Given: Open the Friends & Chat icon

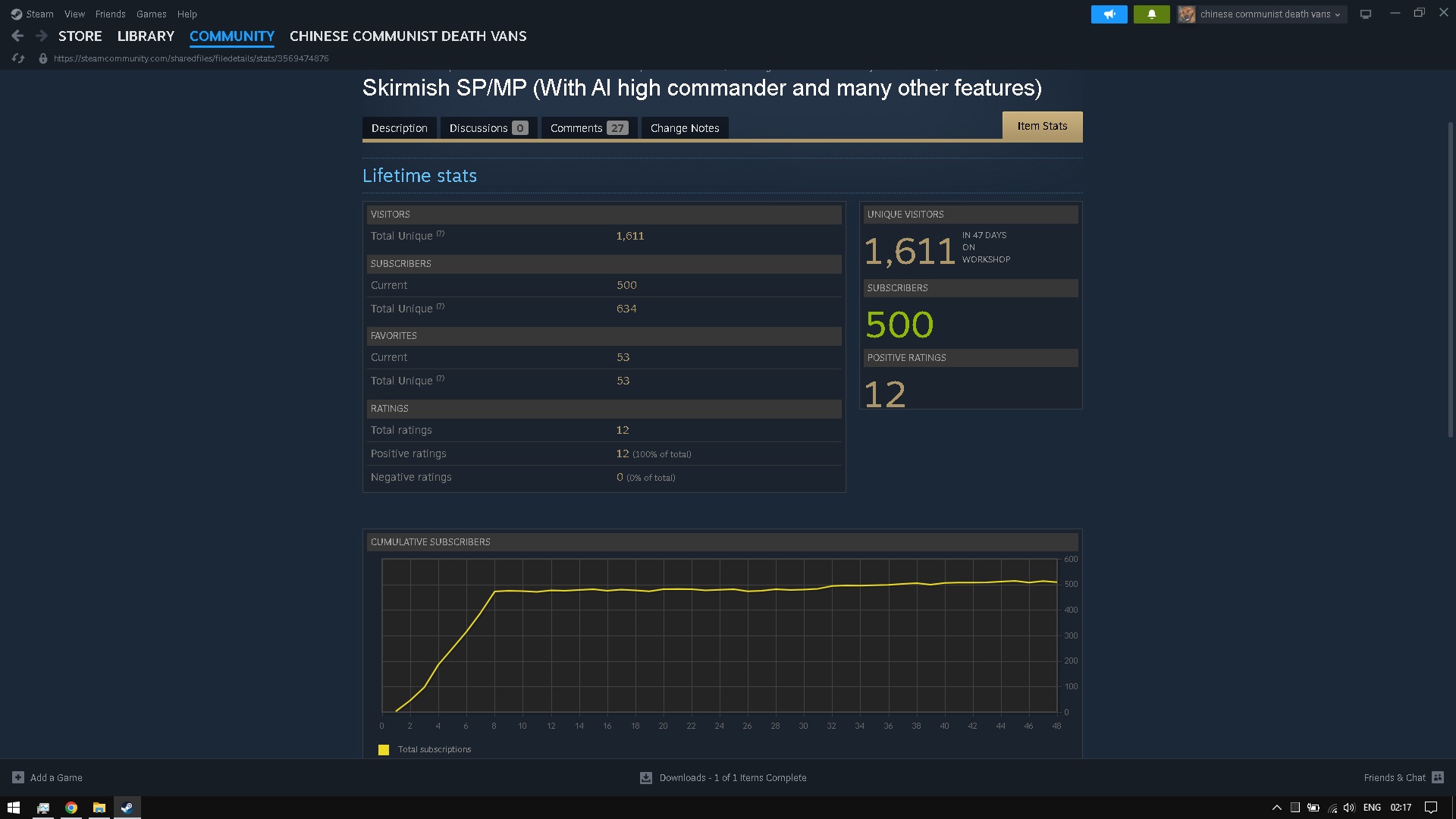Looking at the screenshot, I should click(1438, 777).
